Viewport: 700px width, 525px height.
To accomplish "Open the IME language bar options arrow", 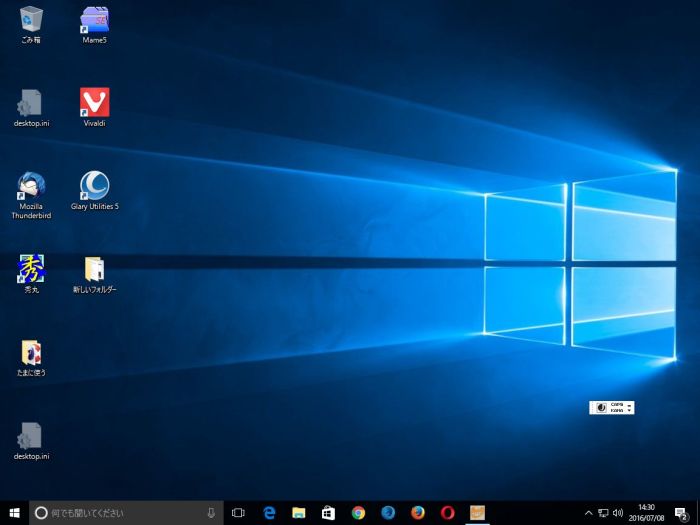I will point(629,410).
